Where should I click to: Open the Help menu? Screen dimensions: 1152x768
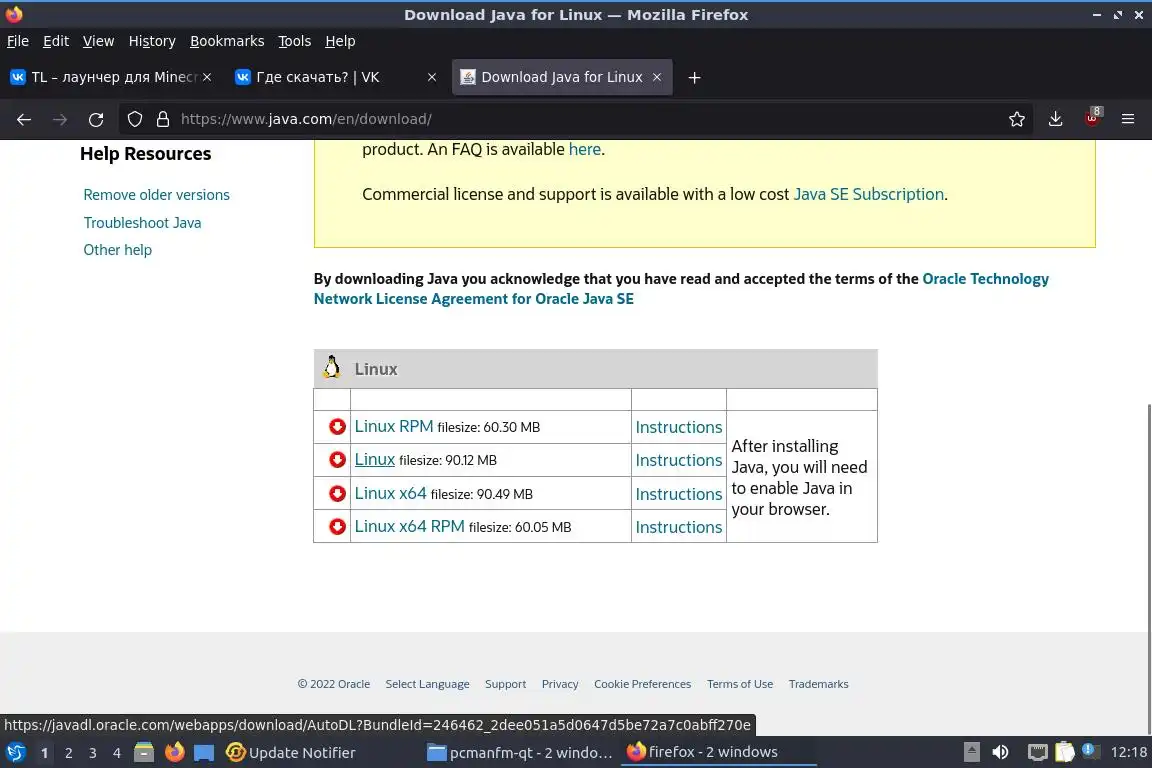[340, 41]
